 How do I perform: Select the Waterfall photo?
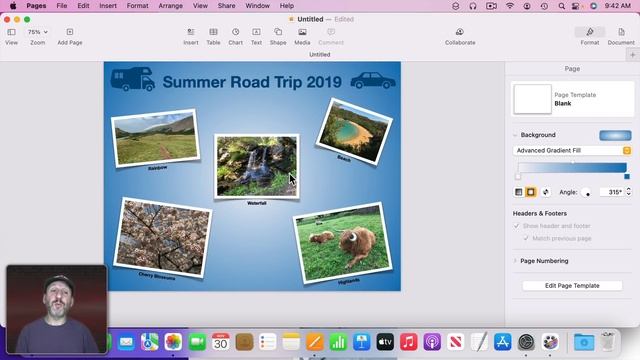click(x=257, y=166)
